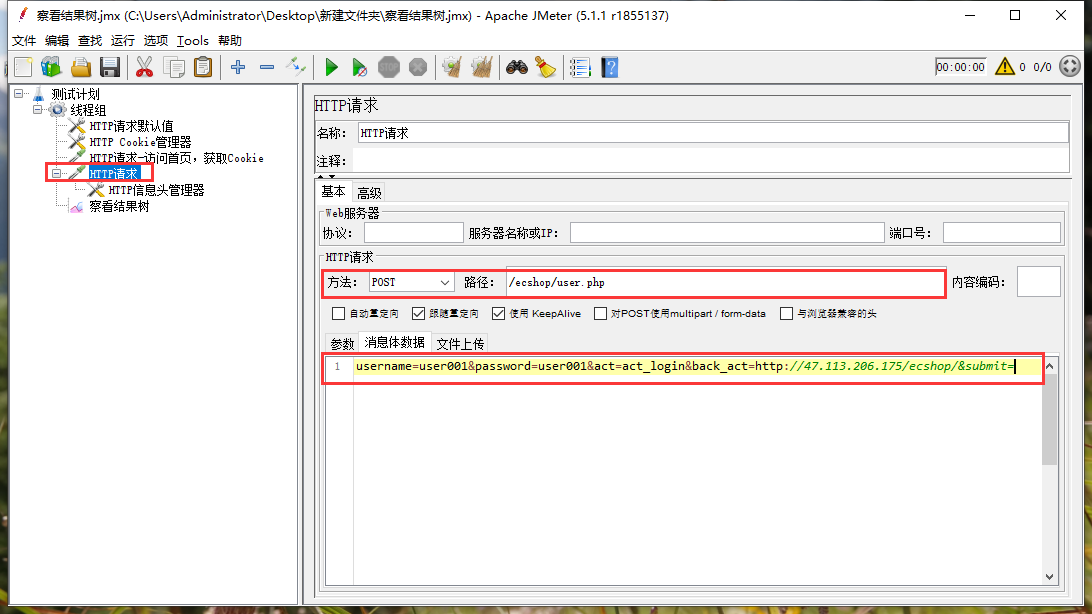Click the 名称 input field

click(x=713, y=133)
